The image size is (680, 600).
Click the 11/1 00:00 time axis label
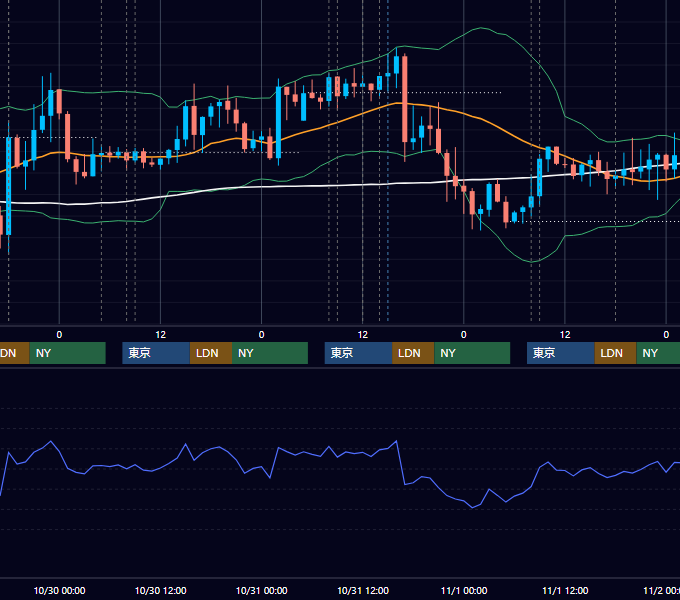464,590
